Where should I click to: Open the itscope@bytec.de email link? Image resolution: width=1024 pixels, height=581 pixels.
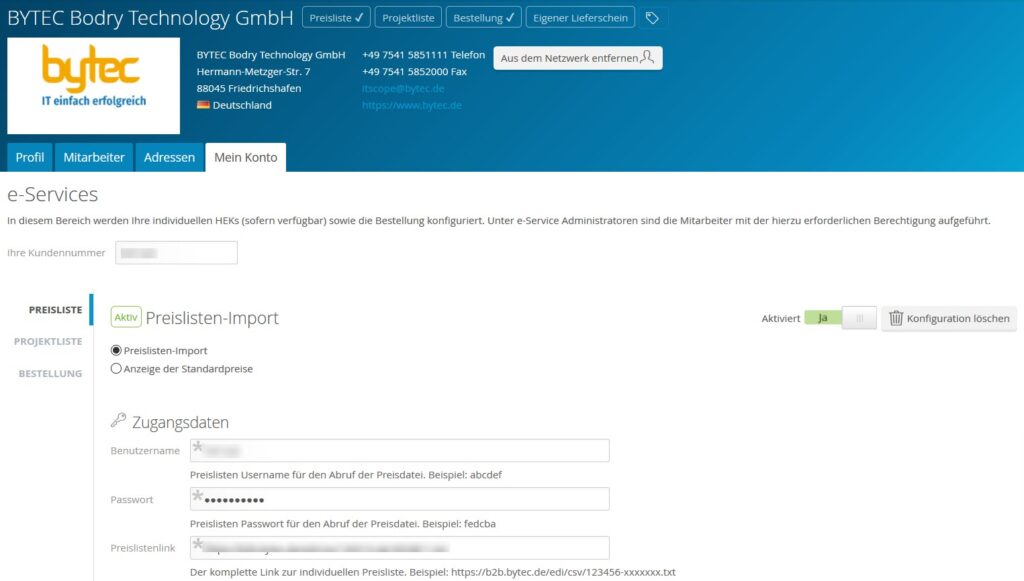(x=403, y=88)
